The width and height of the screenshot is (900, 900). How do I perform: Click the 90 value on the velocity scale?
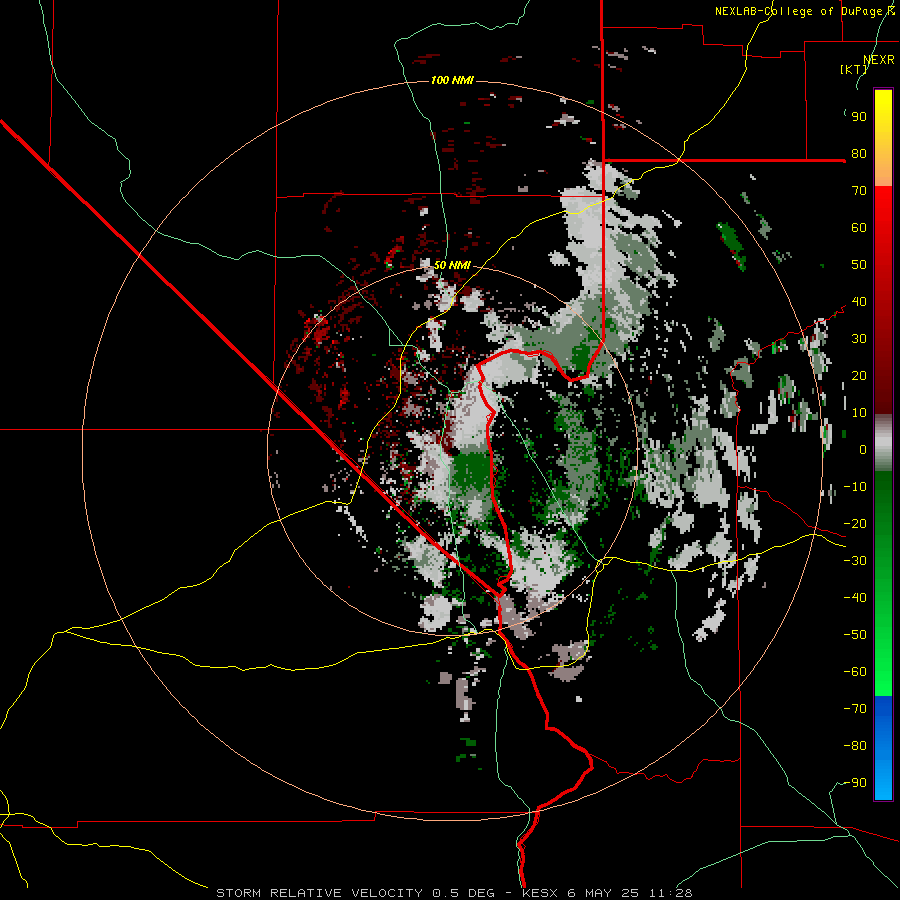pos(859,117)
